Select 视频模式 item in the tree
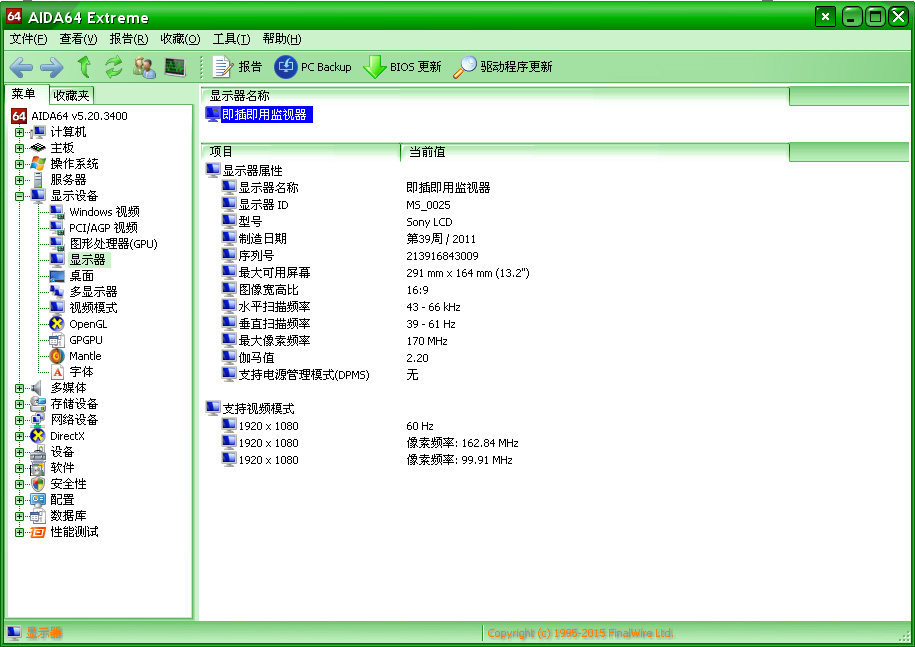 coord(93,308)
